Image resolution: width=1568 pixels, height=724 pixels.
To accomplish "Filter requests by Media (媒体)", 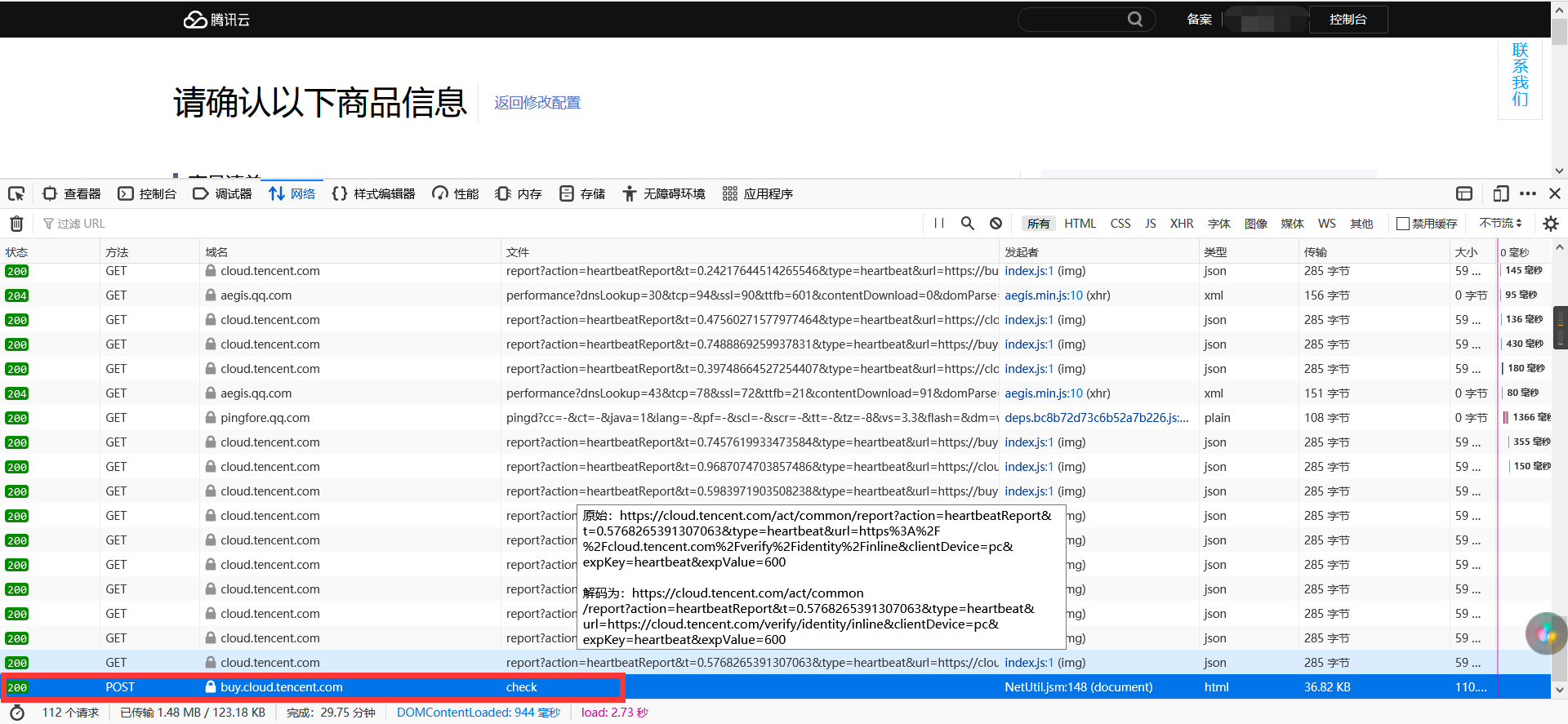I will click(x=1292, y=223).
